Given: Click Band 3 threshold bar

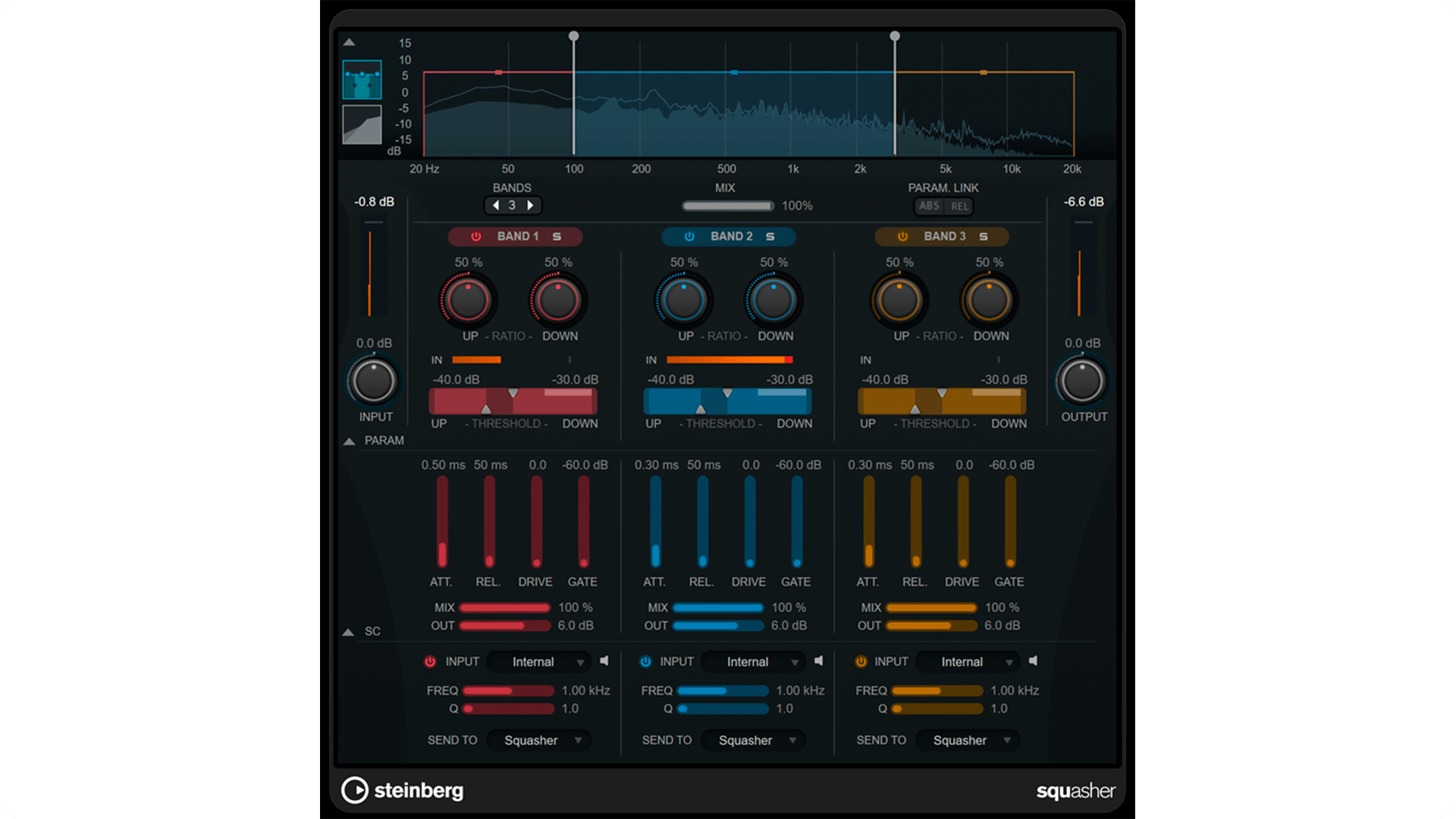Looking at the screenshot, I should coord(942,401).
